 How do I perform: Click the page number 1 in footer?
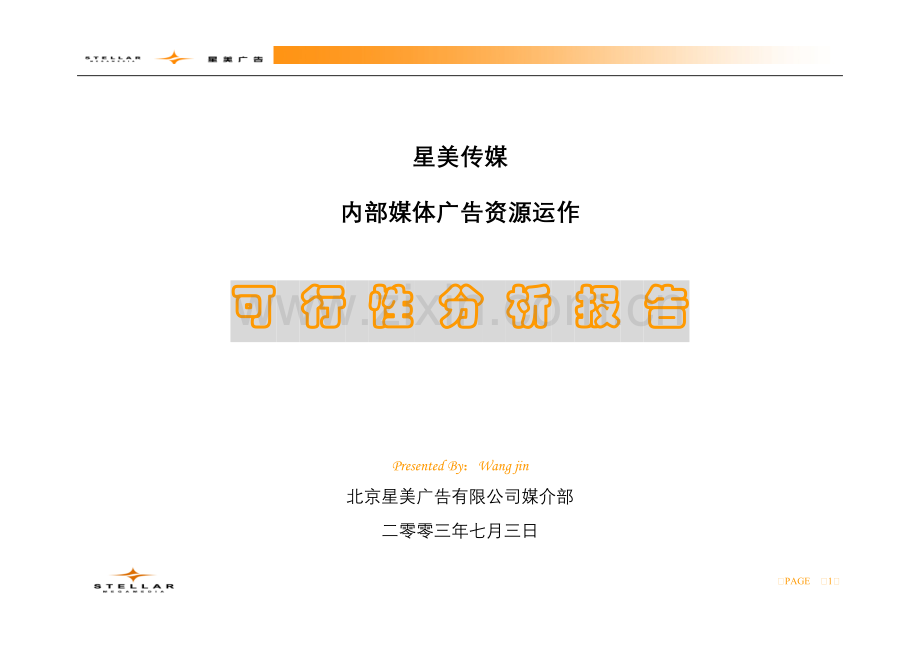tap(830, 581)
